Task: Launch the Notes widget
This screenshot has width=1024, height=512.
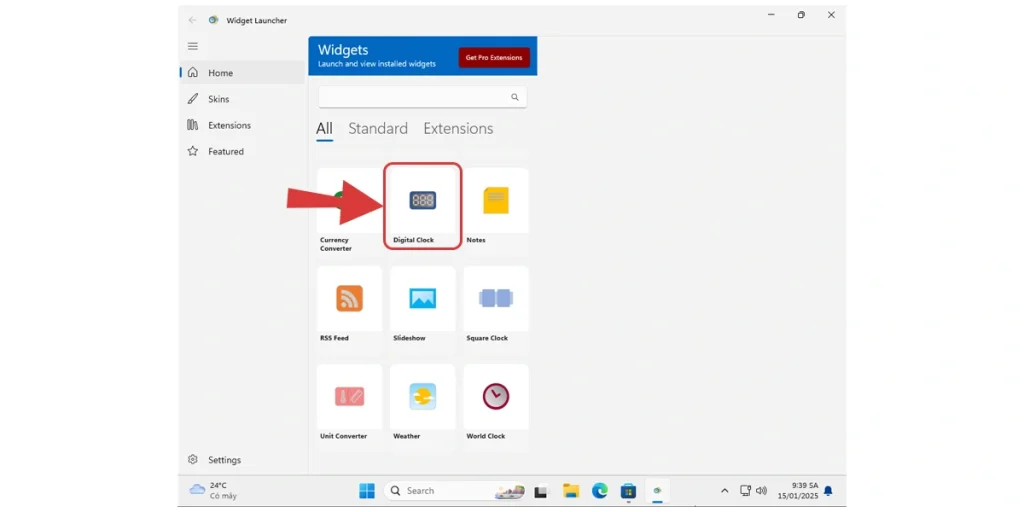Action: [496, 206]
